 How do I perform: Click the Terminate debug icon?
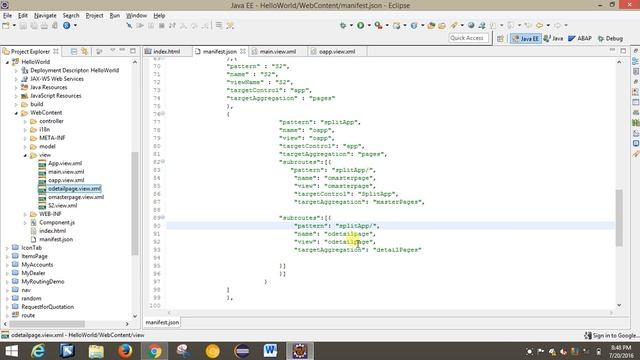click(x=162, y=25)
